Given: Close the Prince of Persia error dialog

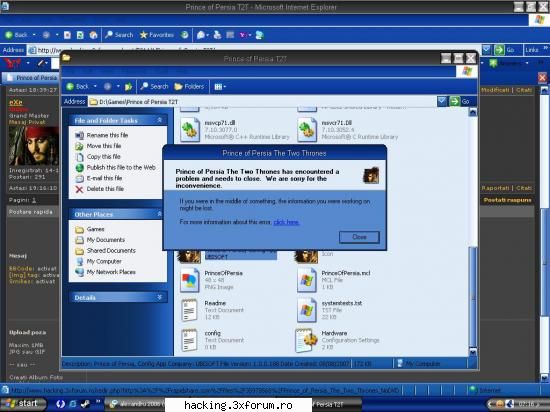Looking at the screenshot, I should point(359,237).
